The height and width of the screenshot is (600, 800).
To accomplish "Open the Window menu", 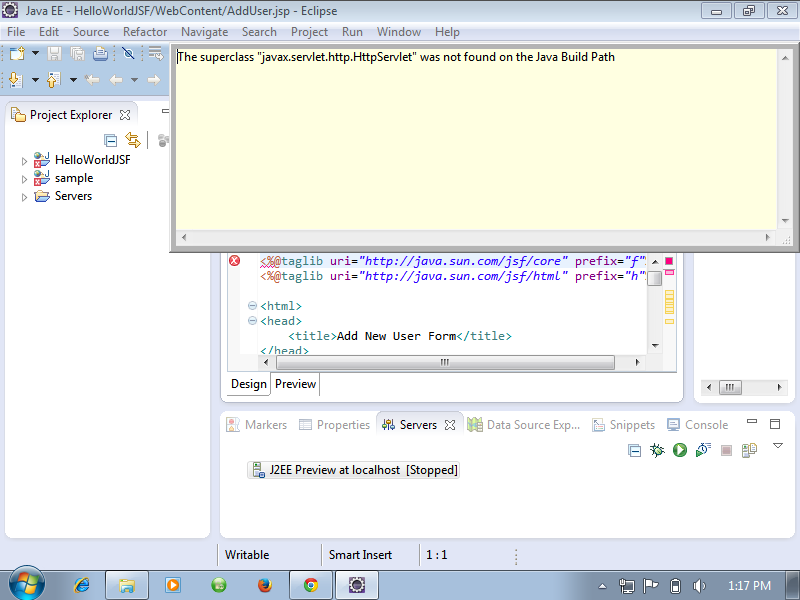I will pyautogui.click(x=399, y=32).
